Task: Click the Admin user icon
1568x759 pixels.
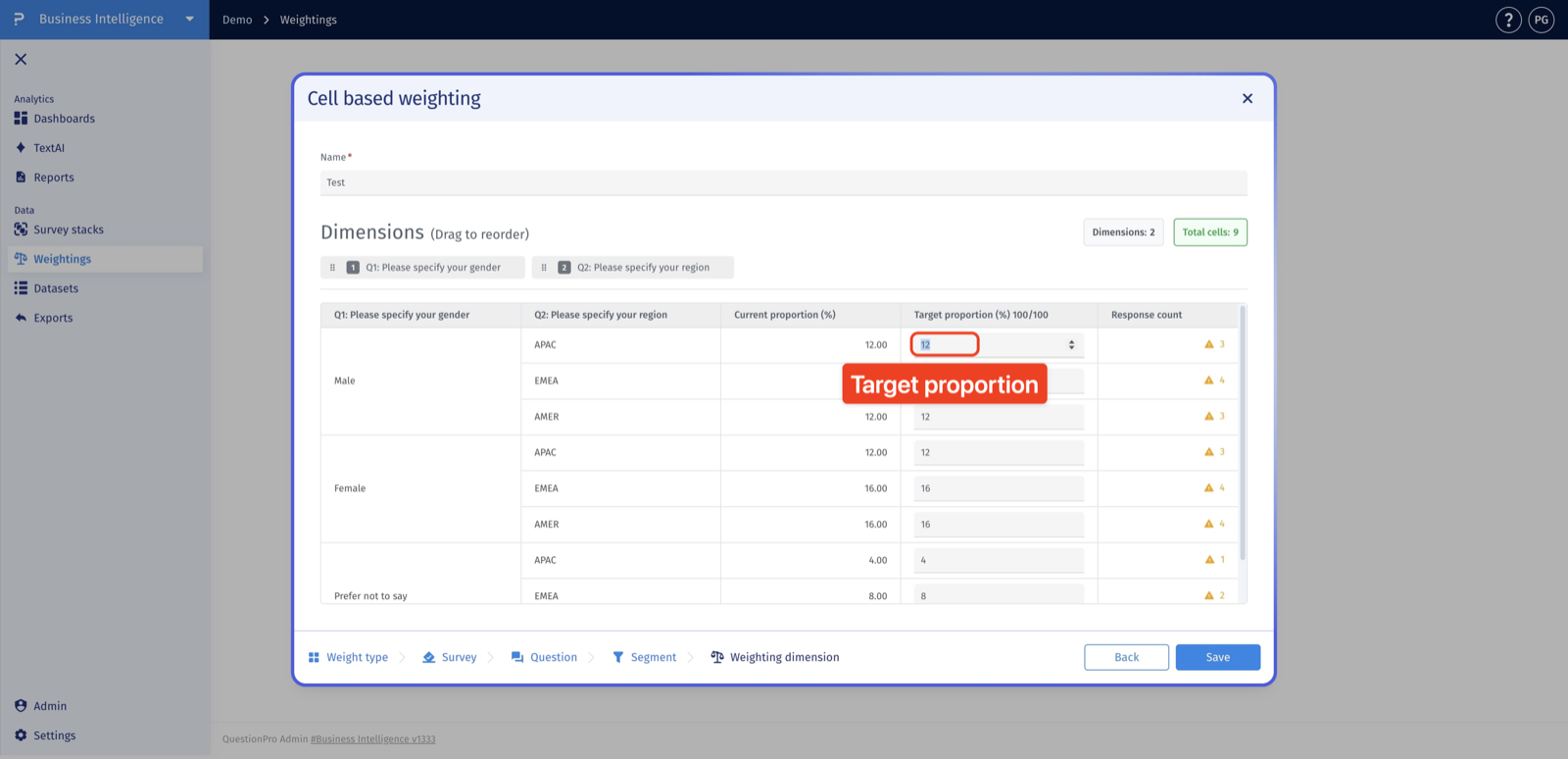Action: (x=21, y=706)
